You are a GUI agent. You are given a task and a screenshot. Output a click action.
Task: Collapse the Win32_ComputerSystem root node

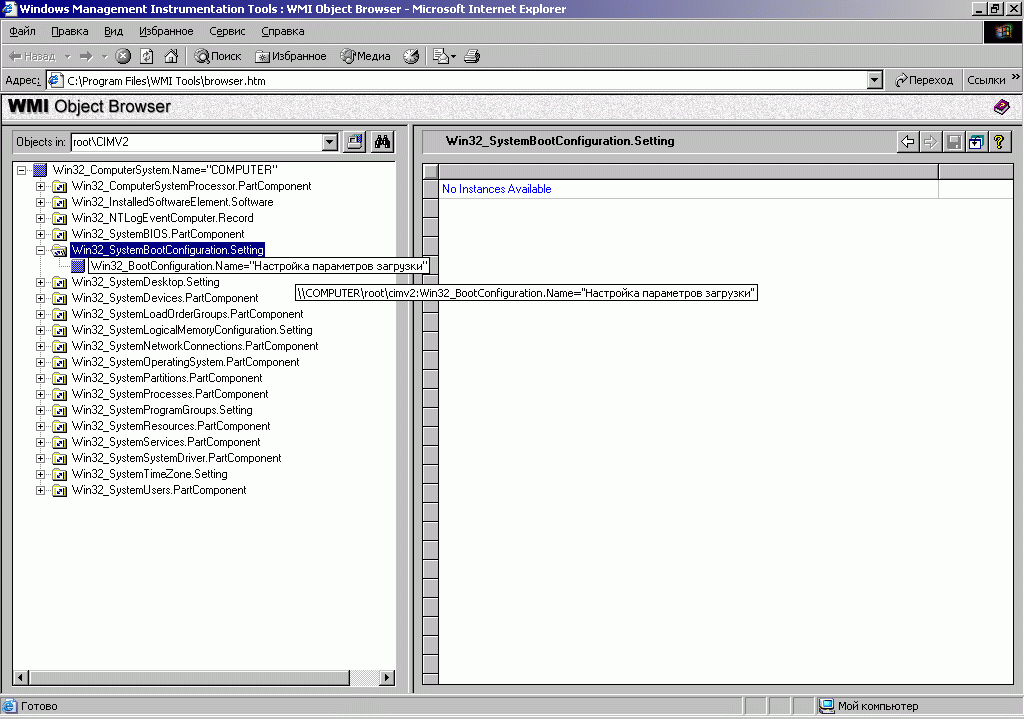pyautogui.click(x=22, y=170)
